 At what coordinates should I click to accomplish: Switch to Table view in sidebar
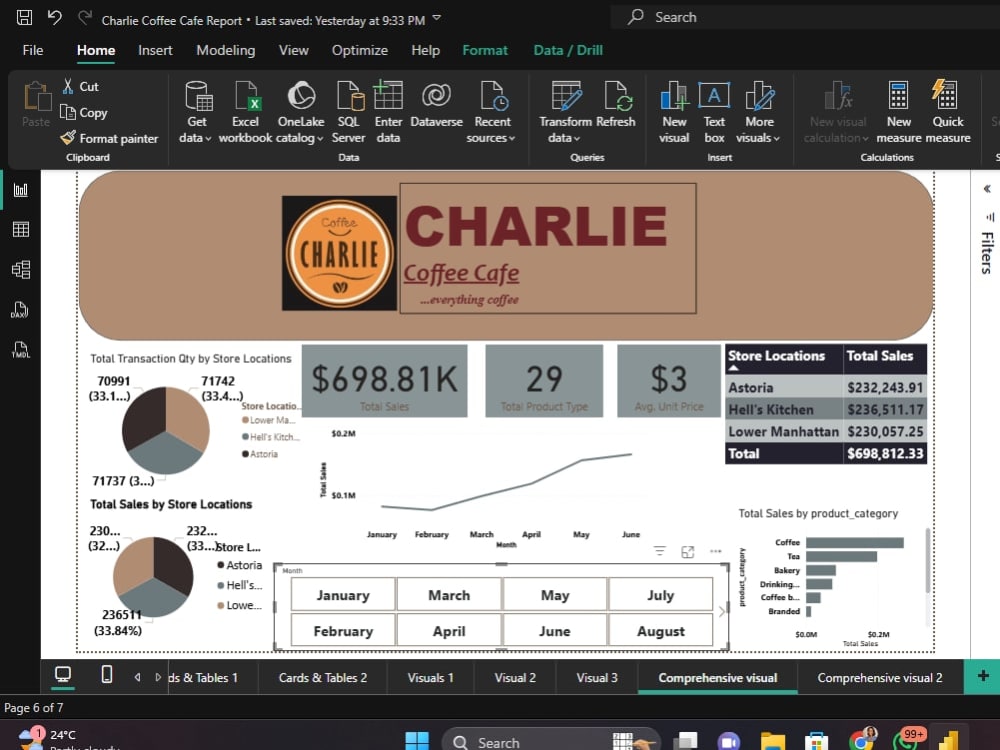point(20,230)
